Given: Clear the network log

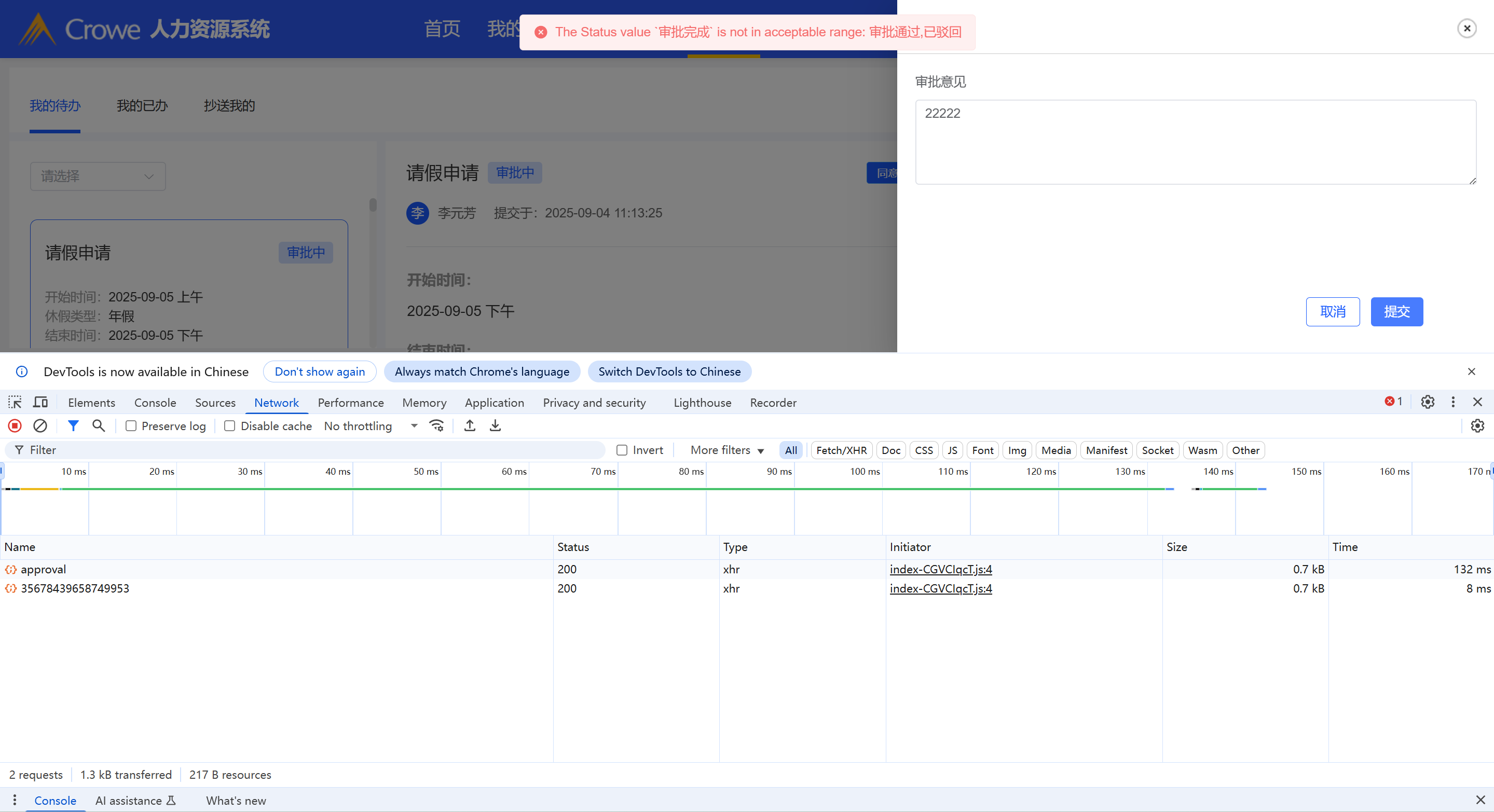Looking at the screenshot, I should point(40,426).
